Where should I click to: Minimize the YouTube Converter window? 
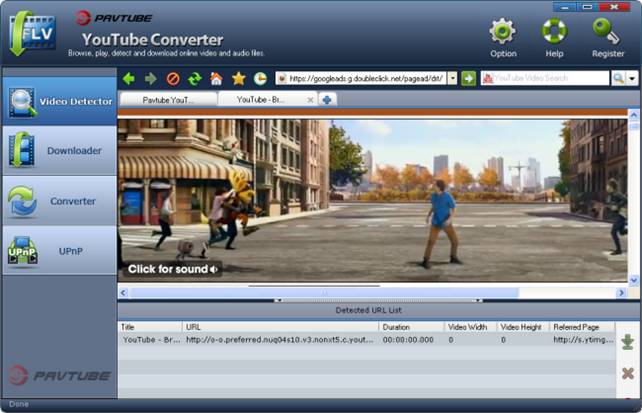pyautogui.click(x=565, y=7)
